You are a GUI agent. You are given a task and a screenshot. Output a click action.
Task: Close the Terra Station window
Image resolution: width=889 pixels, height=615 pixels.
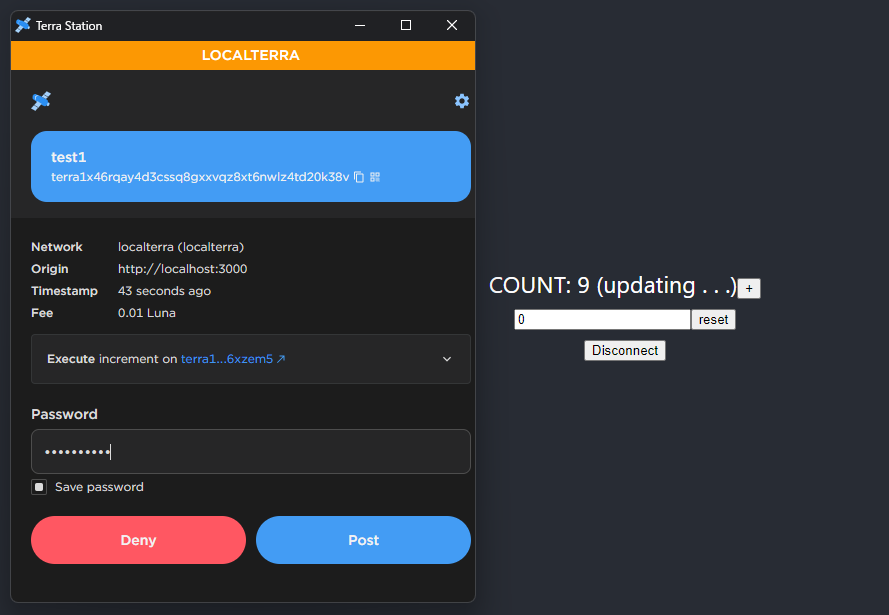452,25
